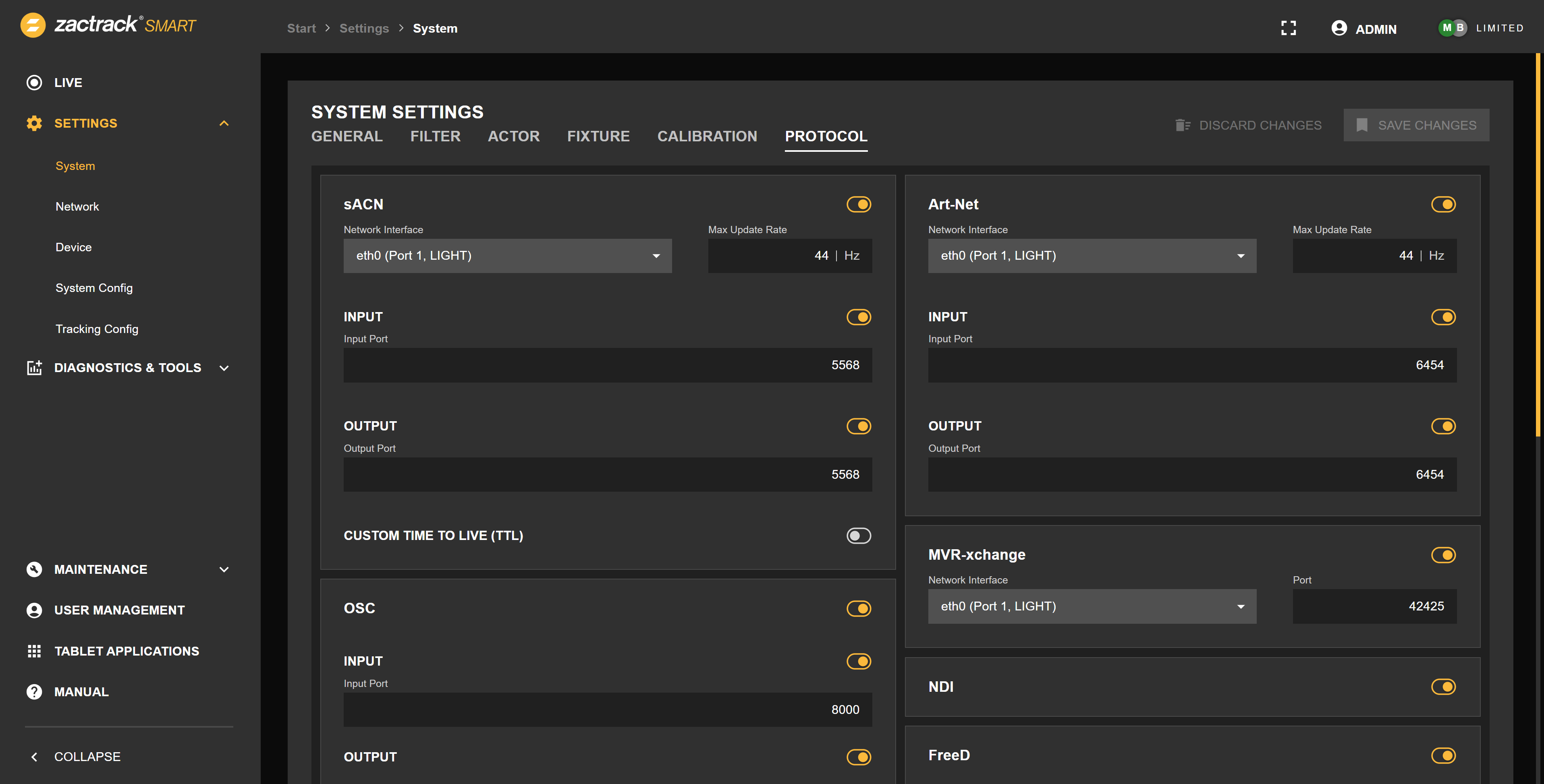1544x784 pixels.
Task: Toggle Art-Net OUTPUT switch
Action: 1443,426
